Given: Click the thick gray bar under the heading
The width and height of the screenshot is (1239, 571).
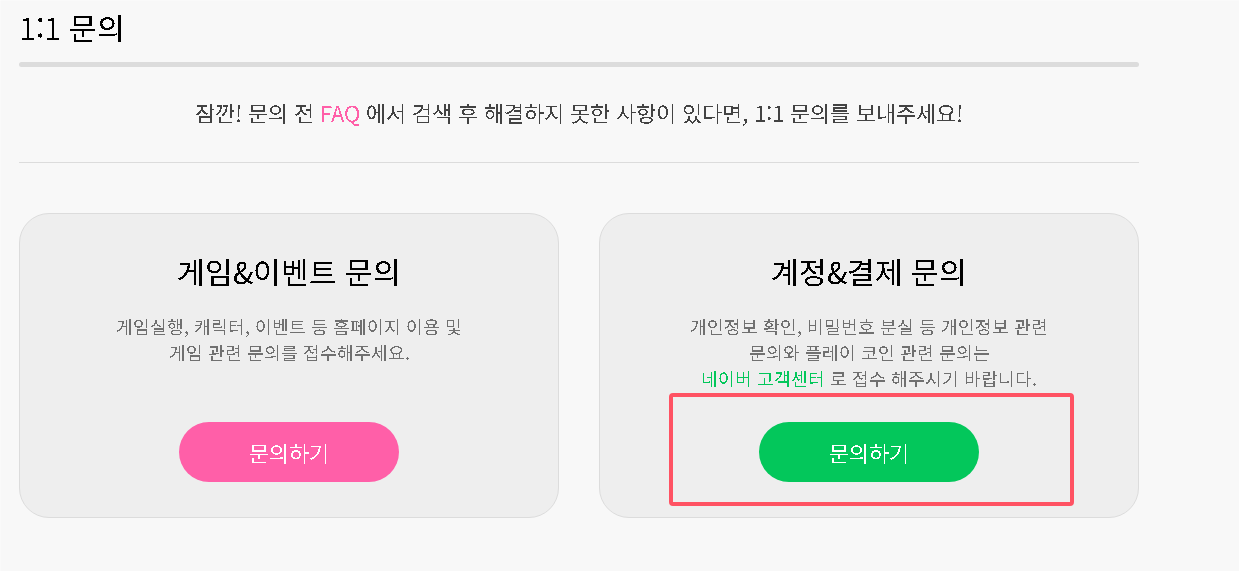Looking at the screenshot, I should point(578,64).
